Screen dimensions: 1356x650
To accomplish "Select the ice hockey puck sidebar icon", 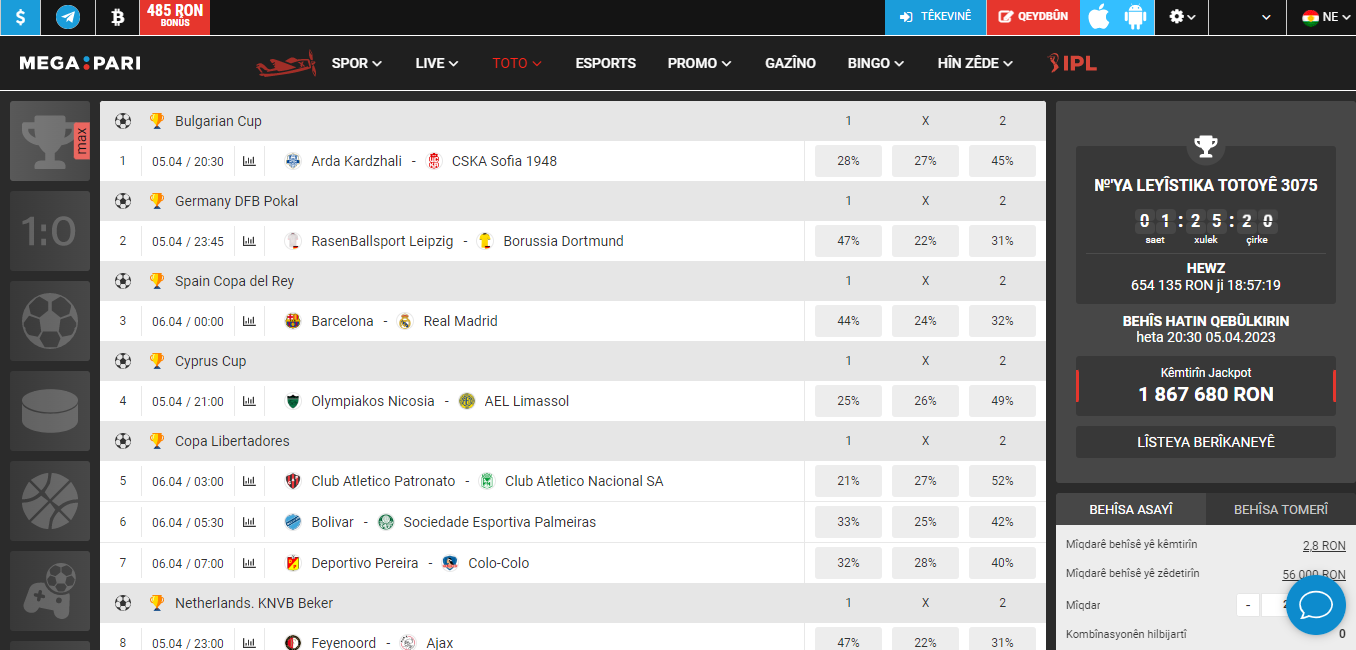I will pos(50,411).
